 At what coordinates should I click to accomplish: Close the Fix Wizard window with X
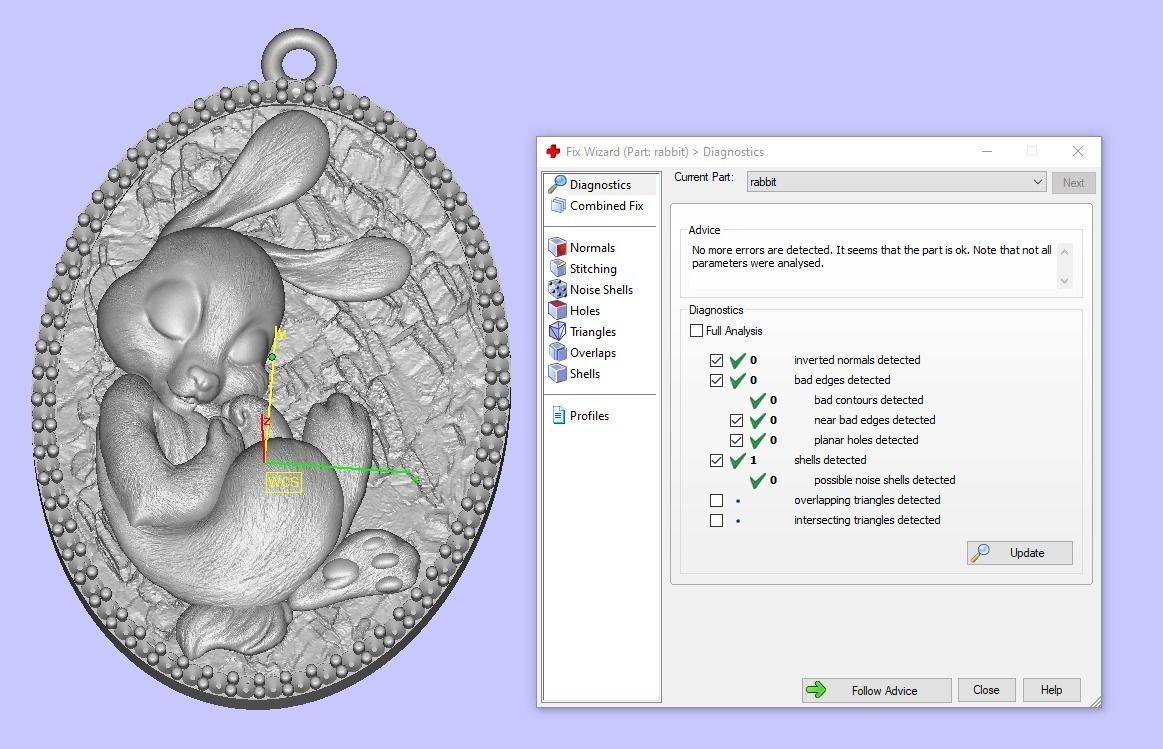(x=1078, y=151)
